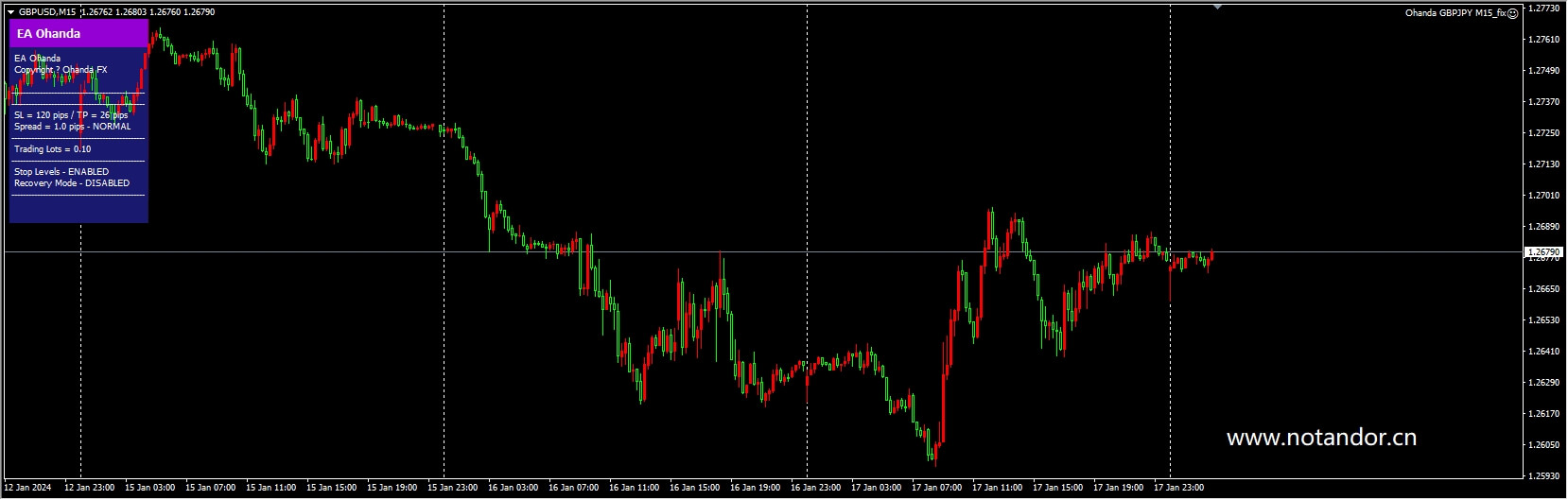Click the 1.26890 price axis label
Image resolution: width=1568 pixels, height=500 pixels.
pyautogui.click(x=1544, y=227)
